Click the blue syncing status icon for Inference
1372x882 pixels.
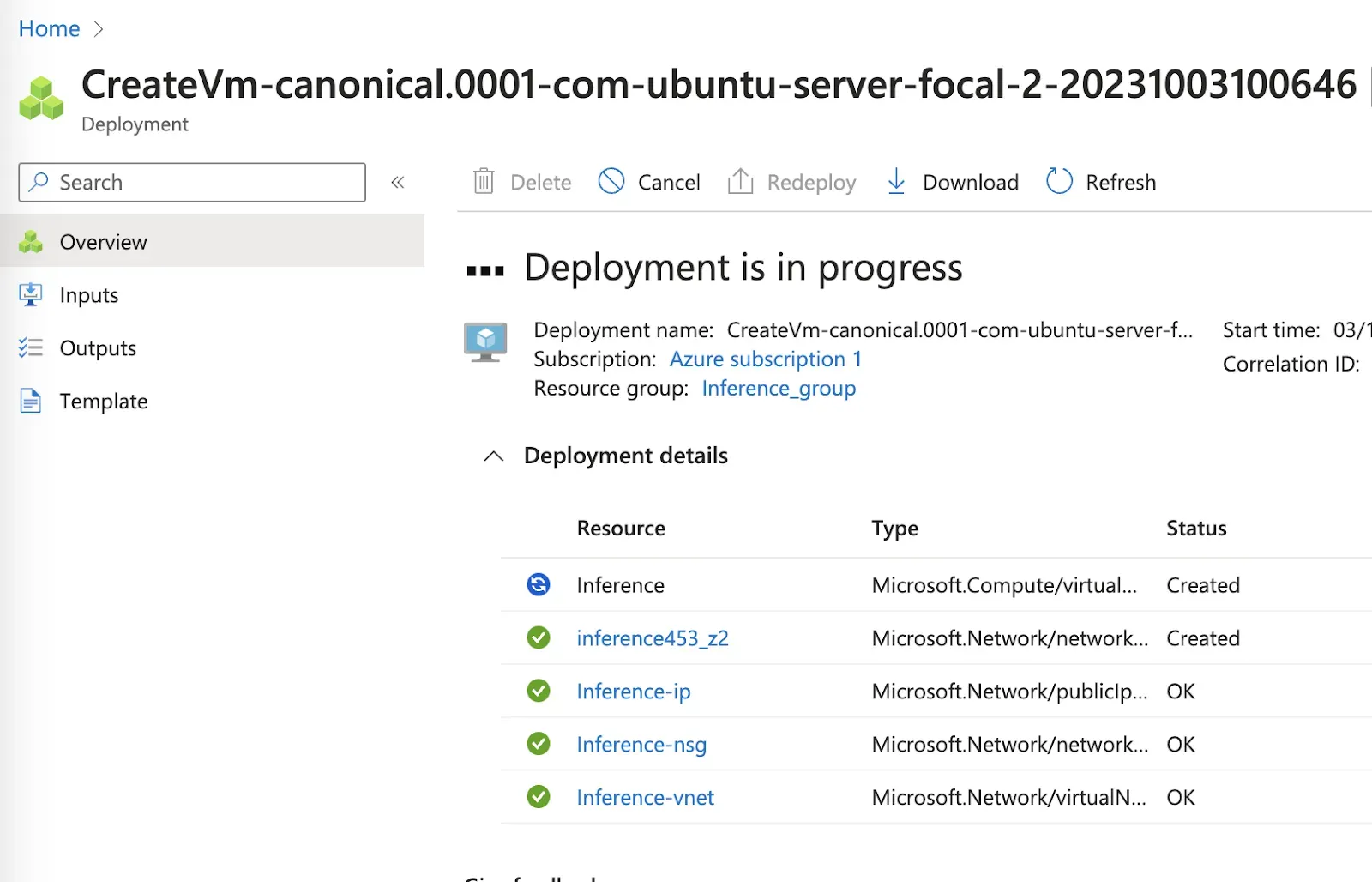click(539, 584)
